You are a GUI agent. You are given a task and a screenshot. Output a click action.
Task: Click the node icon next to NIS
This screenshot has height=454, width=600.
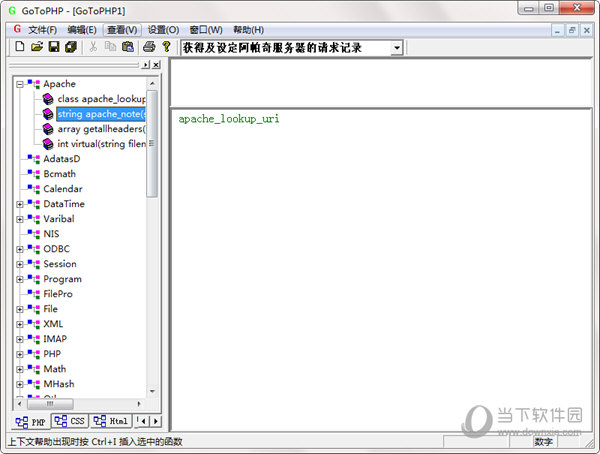click(34, 234)
